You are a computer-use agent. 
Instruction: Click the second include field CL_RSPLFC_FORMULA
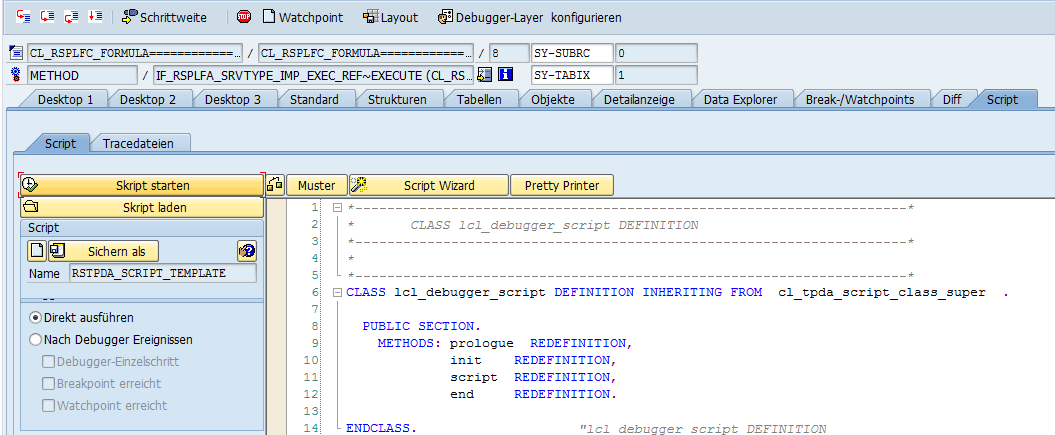point(366,53)
